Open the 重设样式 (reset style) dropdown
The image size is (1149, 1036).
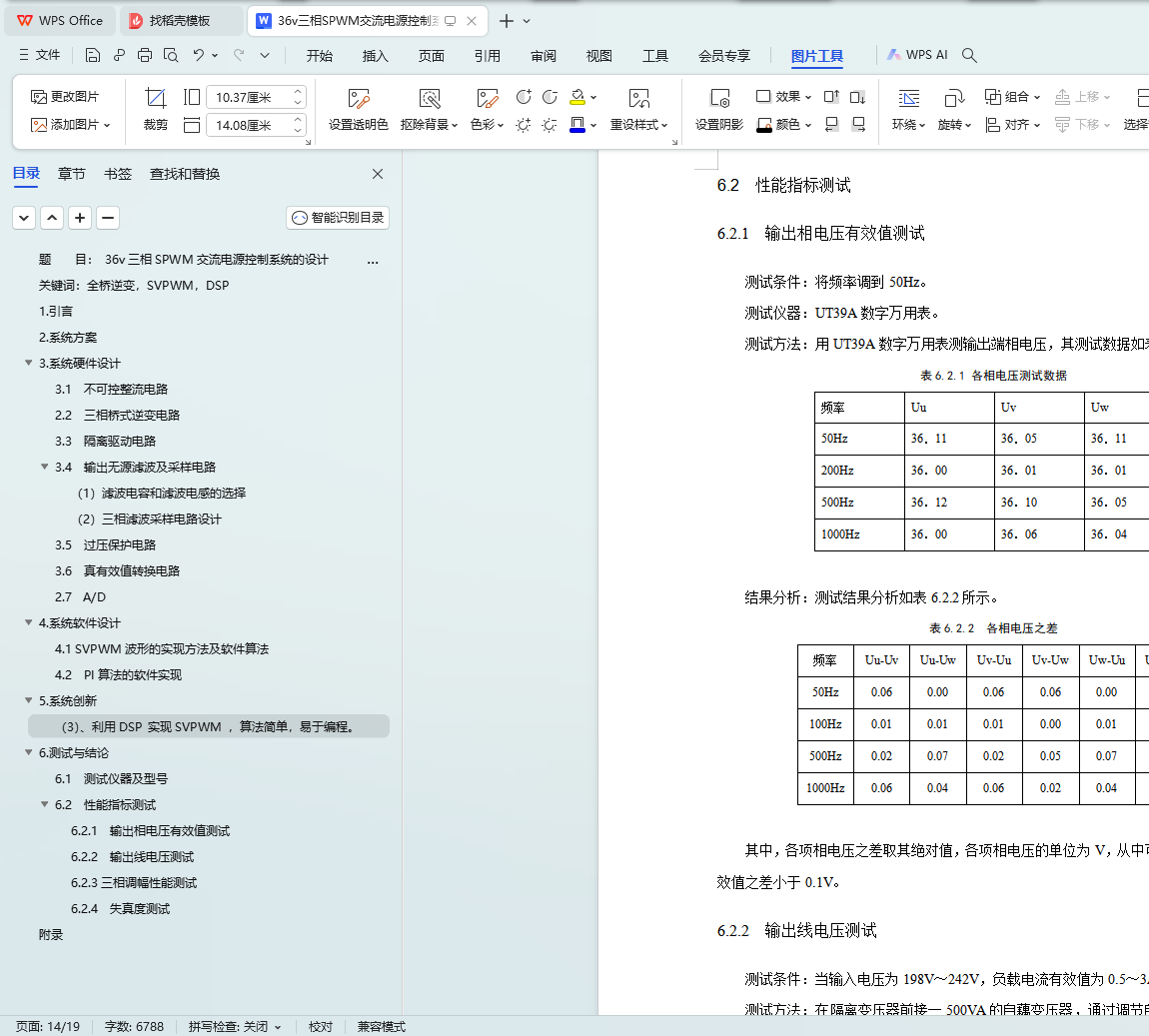point(639,109)
